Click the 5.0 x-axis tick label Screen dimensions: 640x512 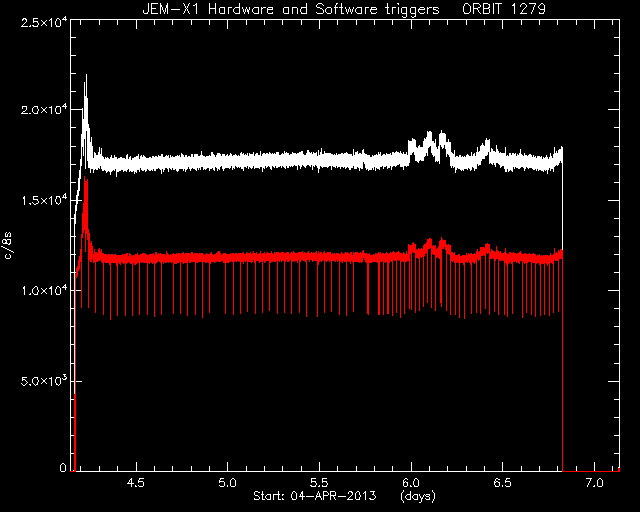228,483
